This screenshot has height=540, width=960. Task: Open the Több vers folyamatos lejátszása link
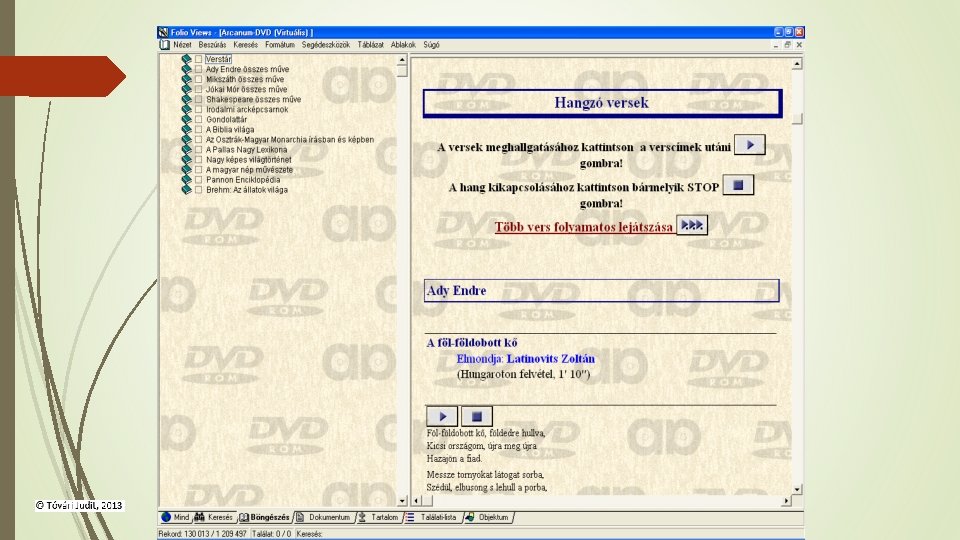tap(583, 227)
